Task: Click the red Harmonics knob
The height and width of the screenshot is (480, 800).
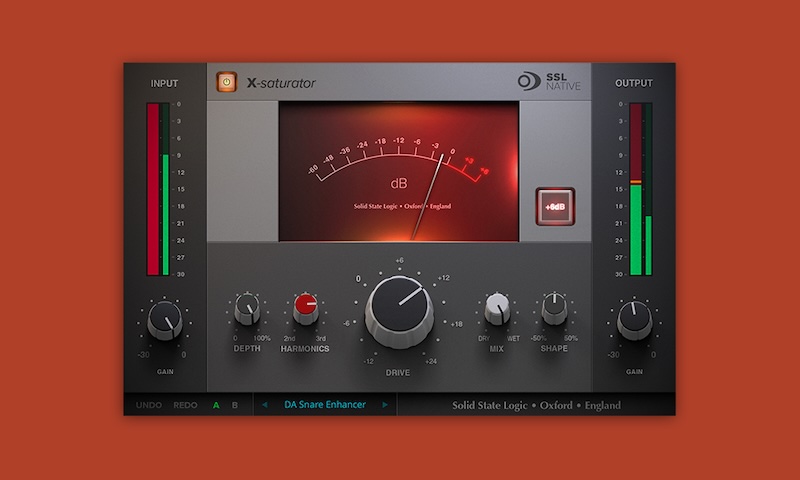Action: [307, 310]
